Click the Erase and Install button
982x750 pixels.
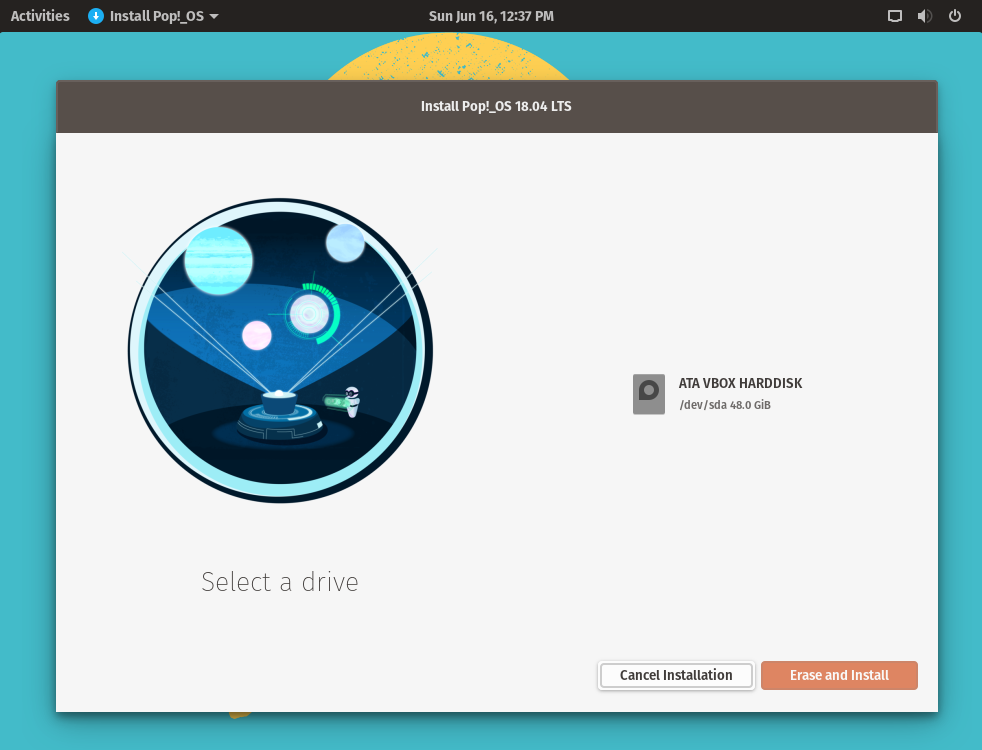coord(839,676)
